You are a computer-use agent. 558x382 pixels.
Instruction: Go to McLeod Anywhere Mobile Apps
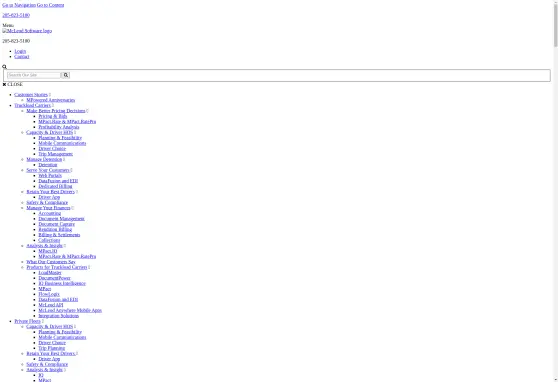click(x=70, y=310)
